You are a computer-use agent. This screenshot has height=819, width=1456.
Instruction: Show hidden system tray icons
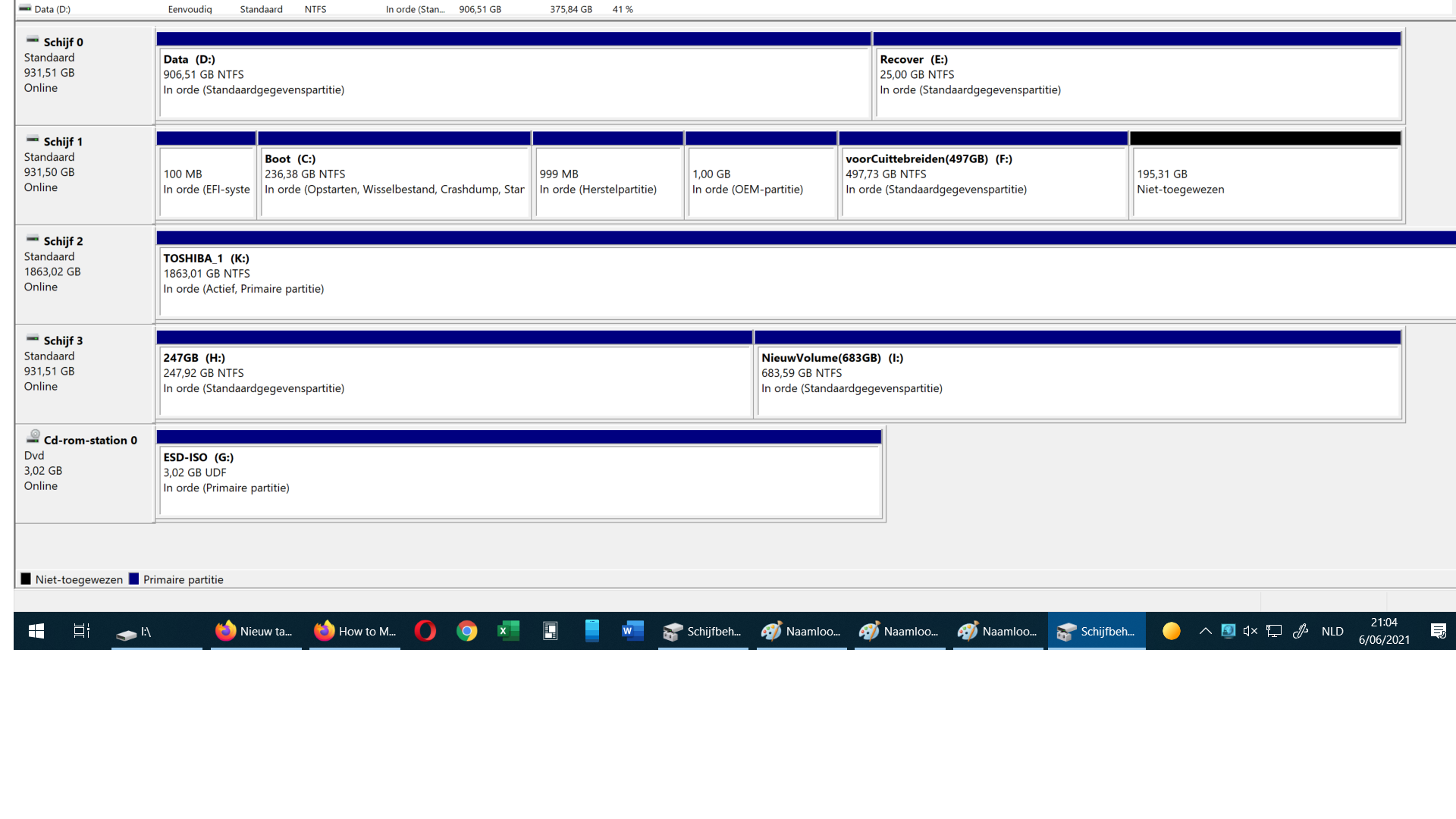click(1205, 631)
